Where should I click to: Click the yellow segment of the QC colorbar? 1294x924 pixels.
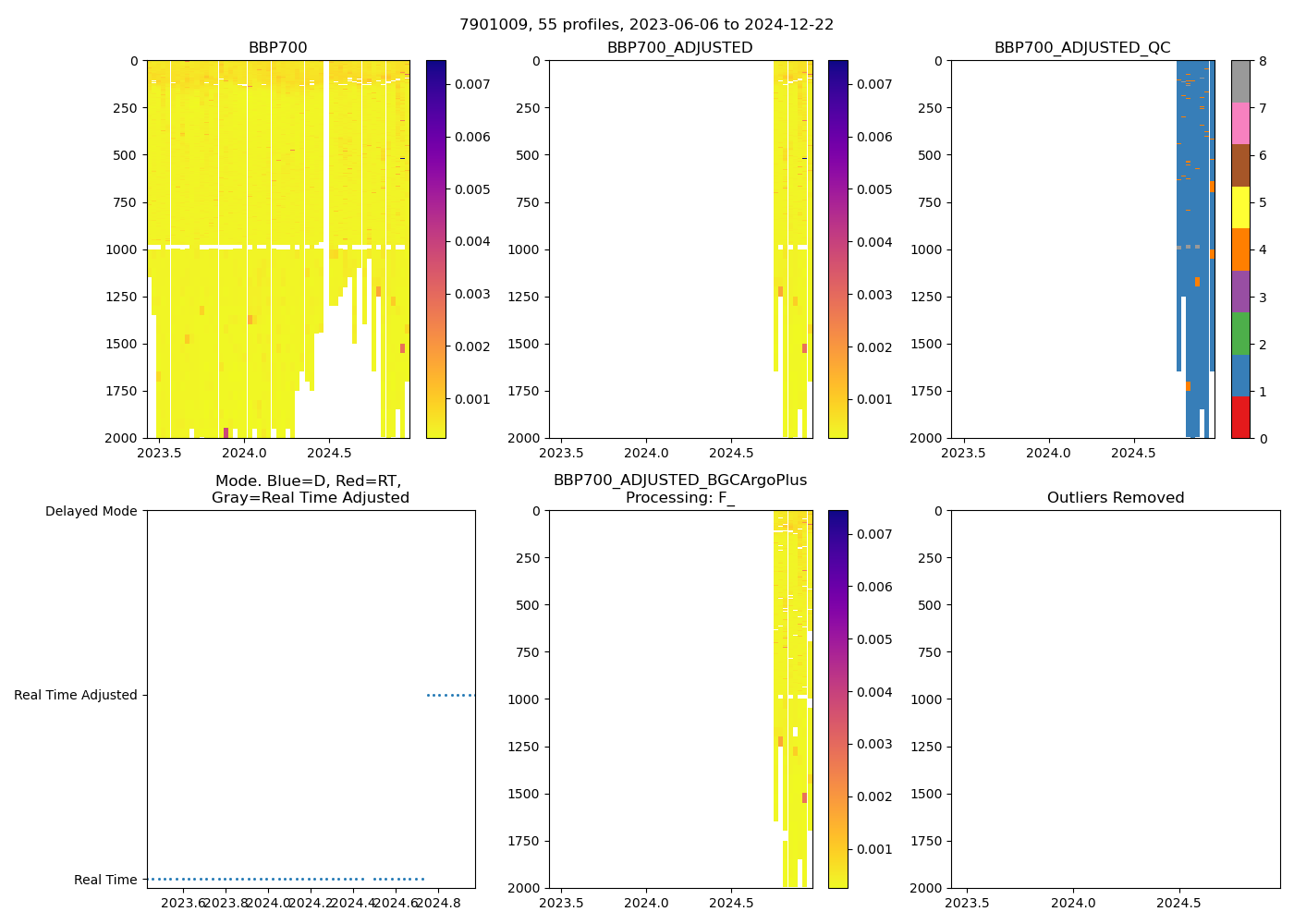[1240, 208]
